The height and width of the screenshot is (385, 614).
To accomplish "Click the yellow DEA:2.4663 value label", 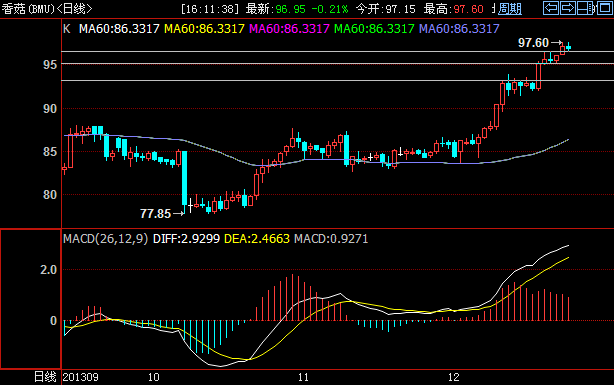I will (256, 239).
